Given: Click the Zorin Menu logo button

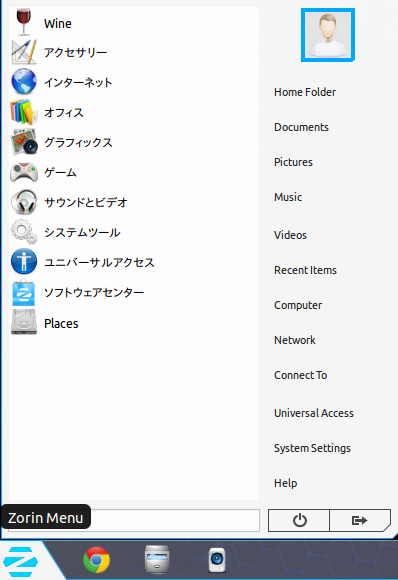Looking at the screenshot, I should [20, 561].
